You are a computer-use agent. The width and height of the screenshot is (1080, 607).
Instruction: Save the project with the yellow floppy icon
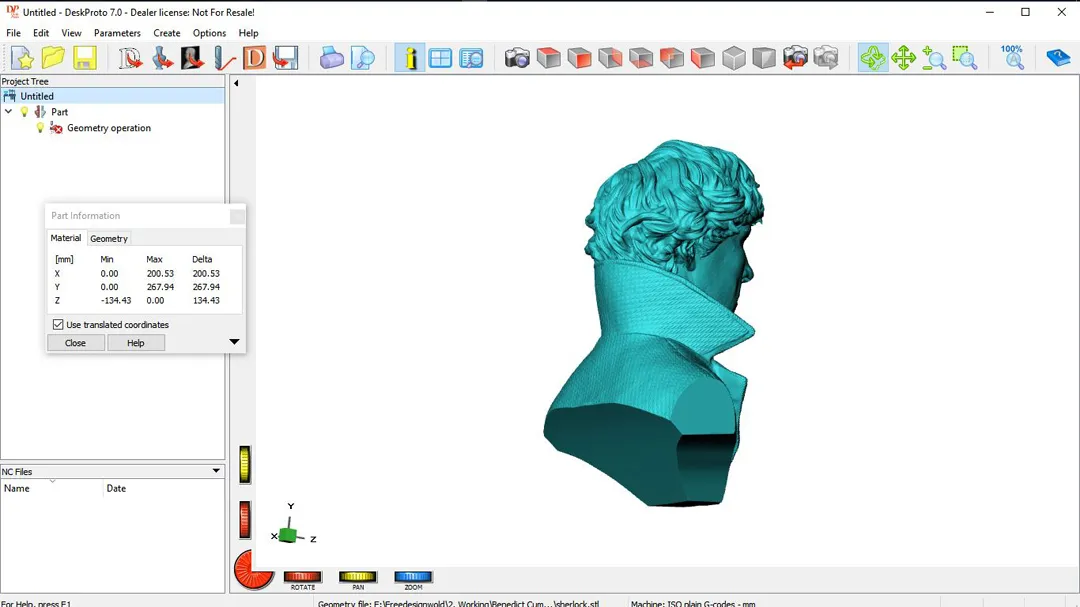click(x=84, y=59)
